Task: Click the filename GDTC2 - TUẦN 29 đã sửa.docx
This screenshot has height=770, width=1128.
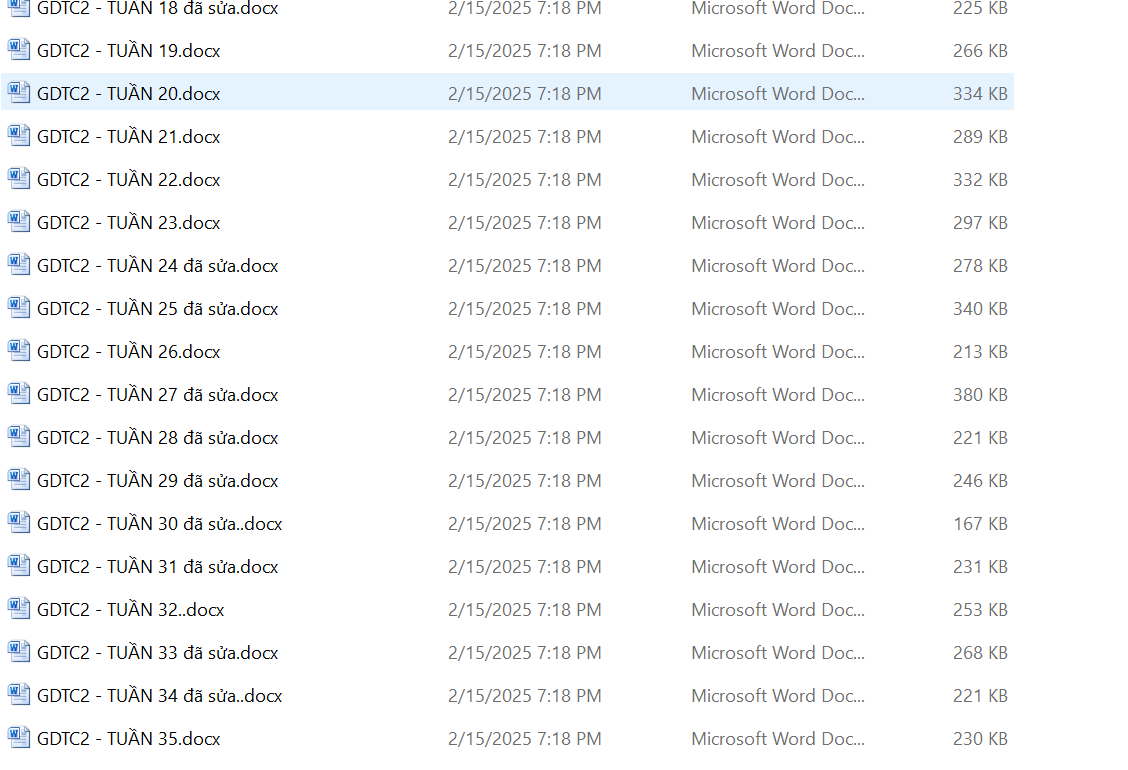Action: tap(157, 481)
